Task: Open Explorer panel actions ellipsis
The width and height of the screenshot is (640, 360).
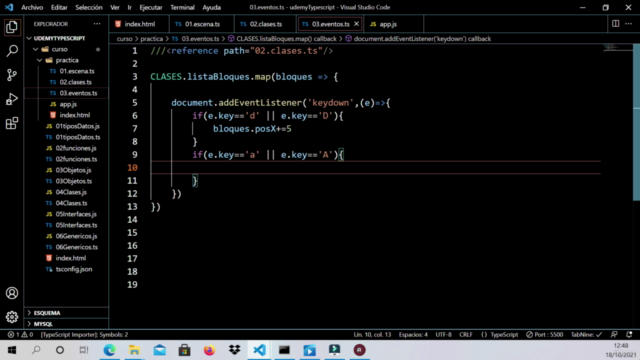Action: pyautogui.click(x=97, y=24)
